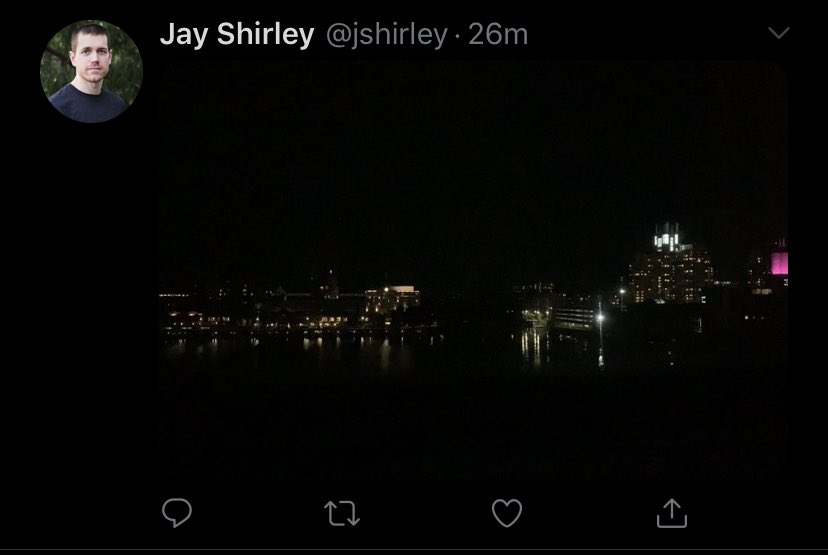Screen dimensions: 828x555
Task: Open the night skyline photo in full view
Action: [x=473, y=270]
